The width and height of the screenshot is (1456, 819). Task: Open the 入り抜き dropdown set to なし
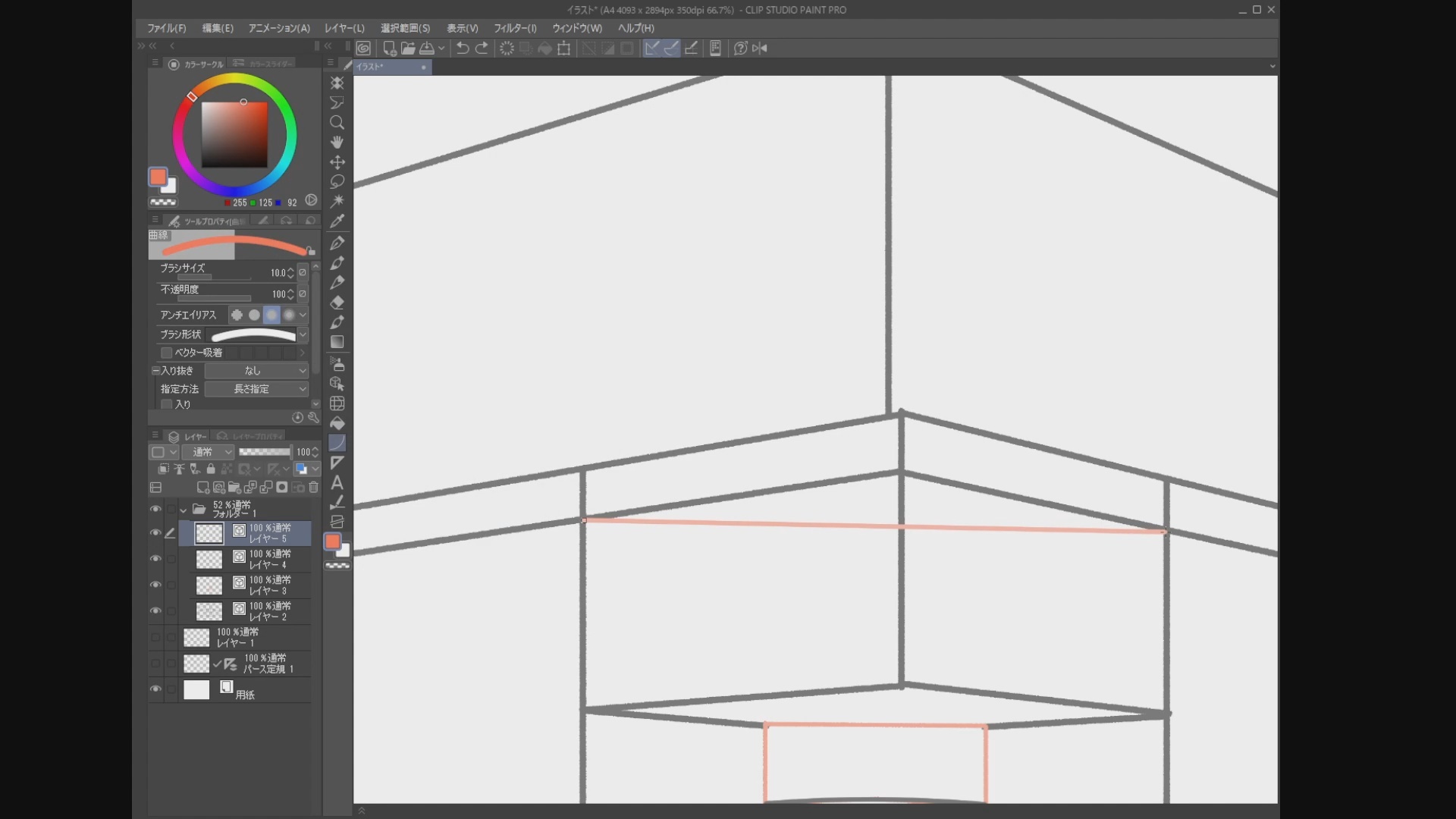[256, 371]
